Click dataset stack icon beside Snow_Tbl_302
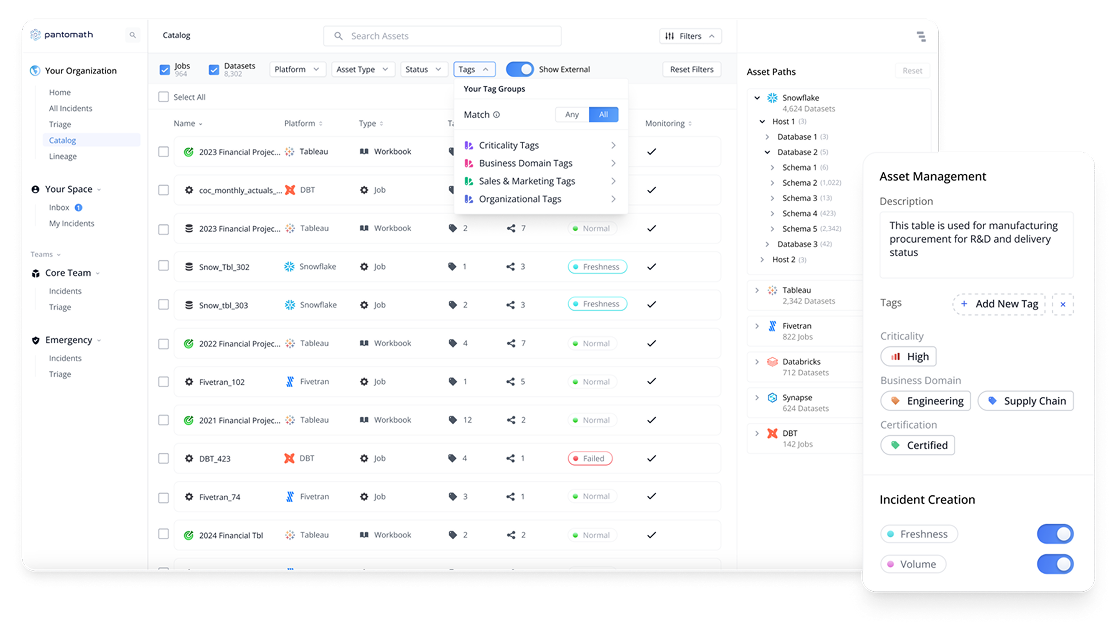 [189, 267]
